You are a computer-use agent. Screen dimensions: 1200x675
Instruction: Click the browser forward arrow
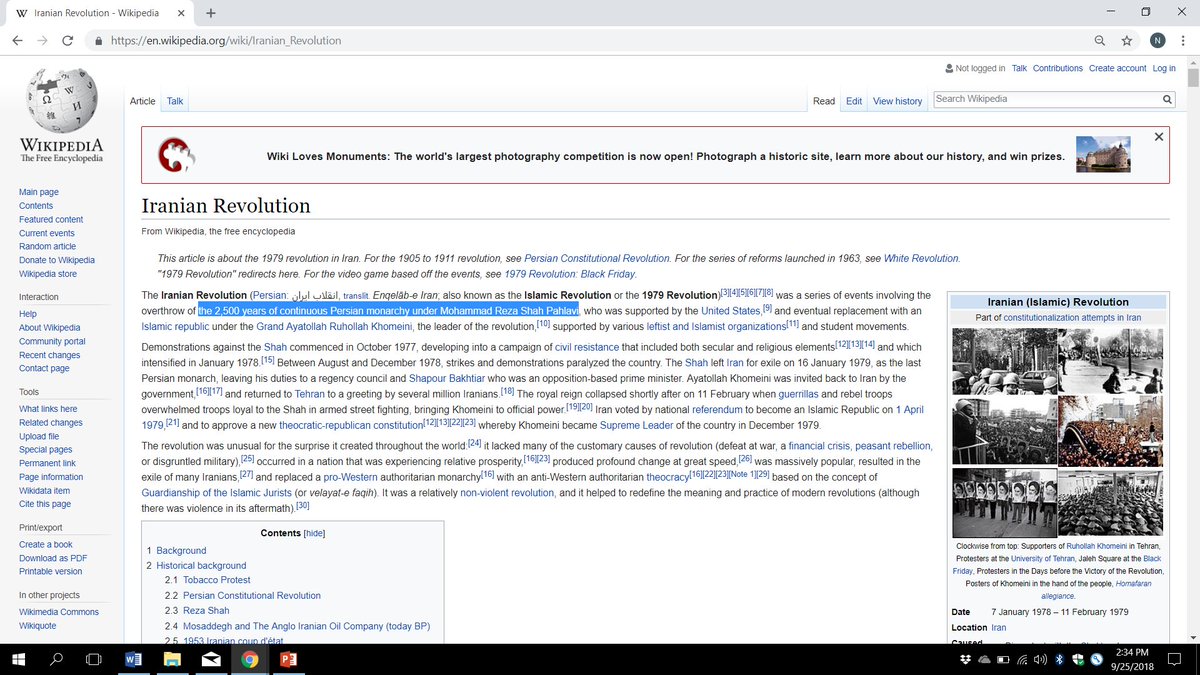[43, 41]
